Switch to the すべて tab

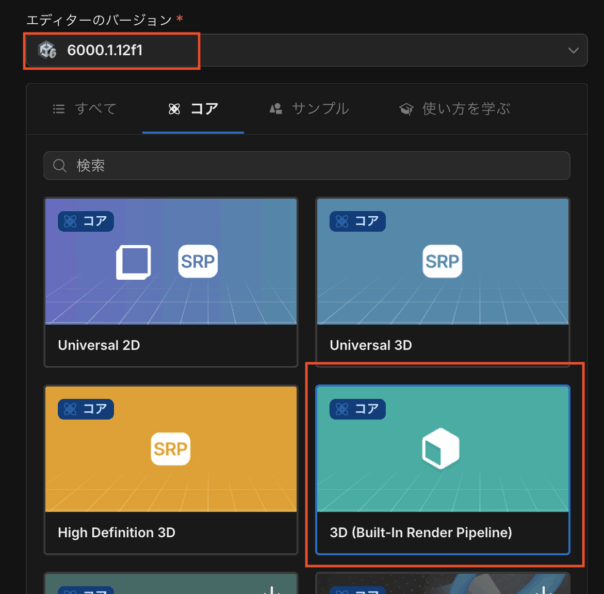pyautogui.click(x=84, y=109)
